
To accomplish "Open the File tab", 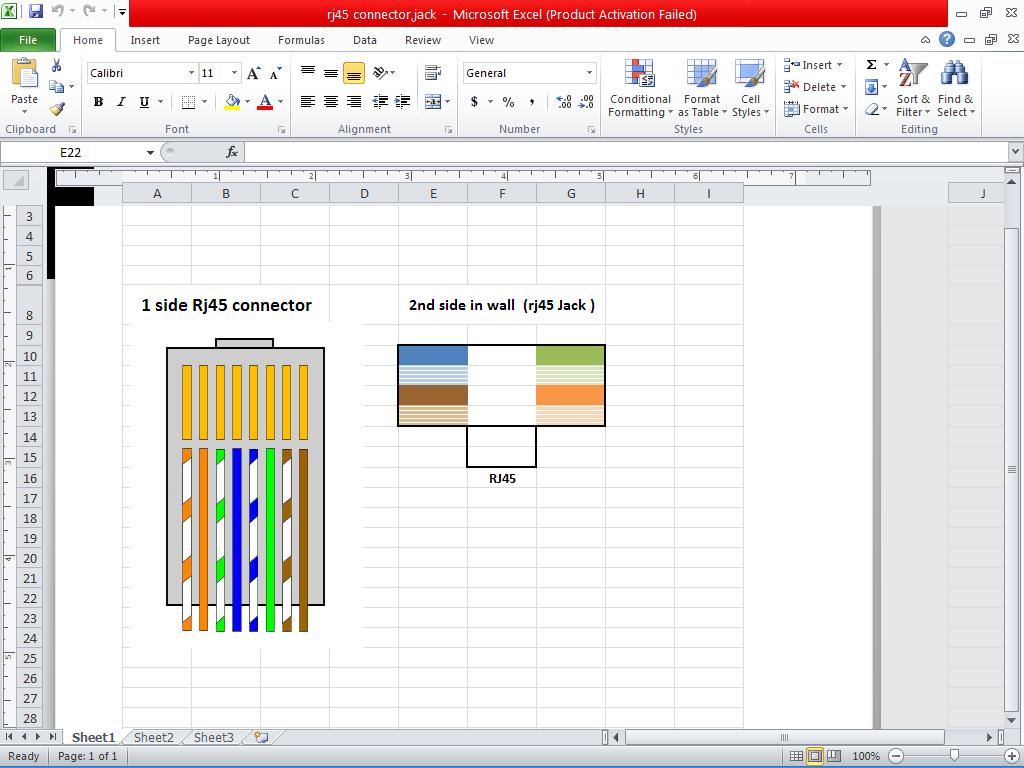I will 28,40.
